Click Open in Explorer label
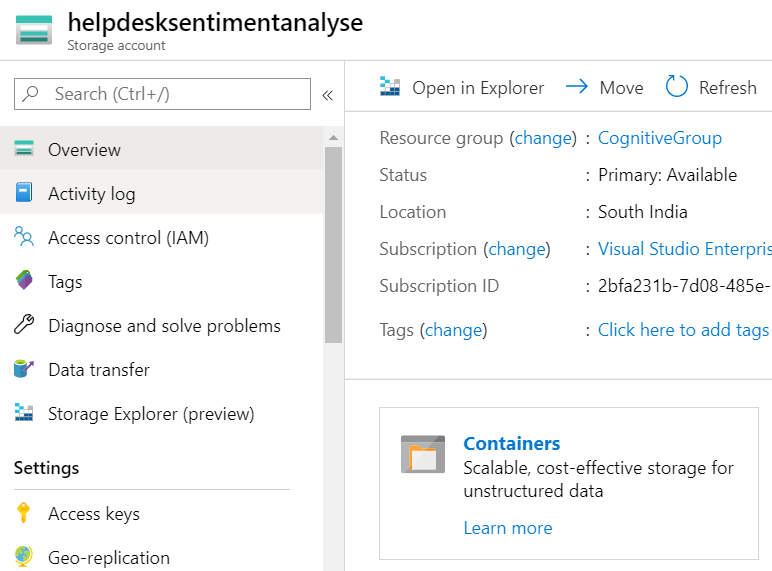 (478, 88)
